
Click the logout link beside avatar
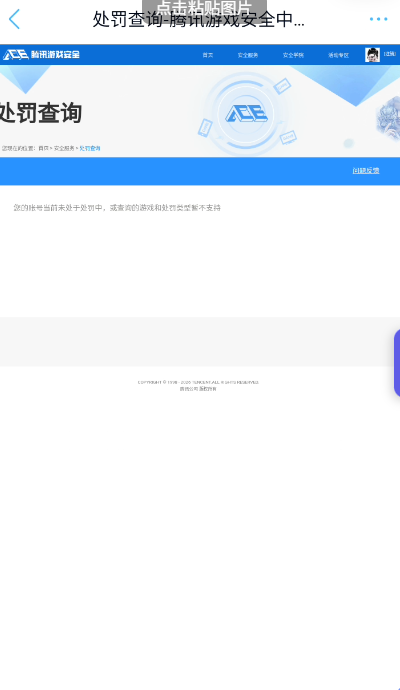point(390,54)
